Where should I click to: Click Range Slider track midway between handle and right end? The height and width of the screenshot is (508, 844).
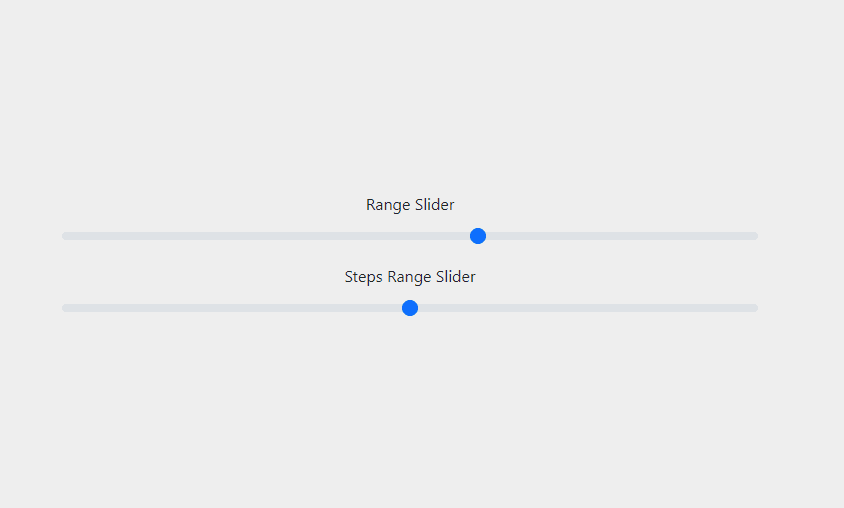[618, 236]
